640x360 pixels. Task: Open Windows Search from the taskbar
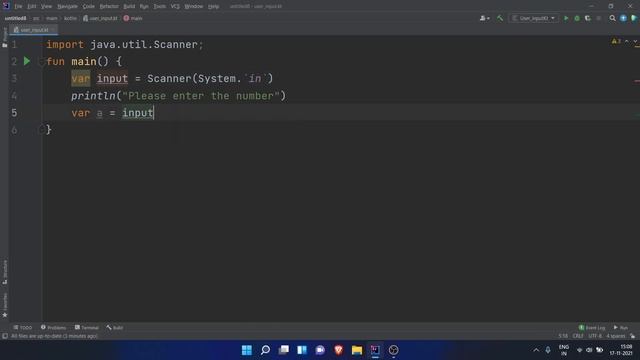click(265, 350)
